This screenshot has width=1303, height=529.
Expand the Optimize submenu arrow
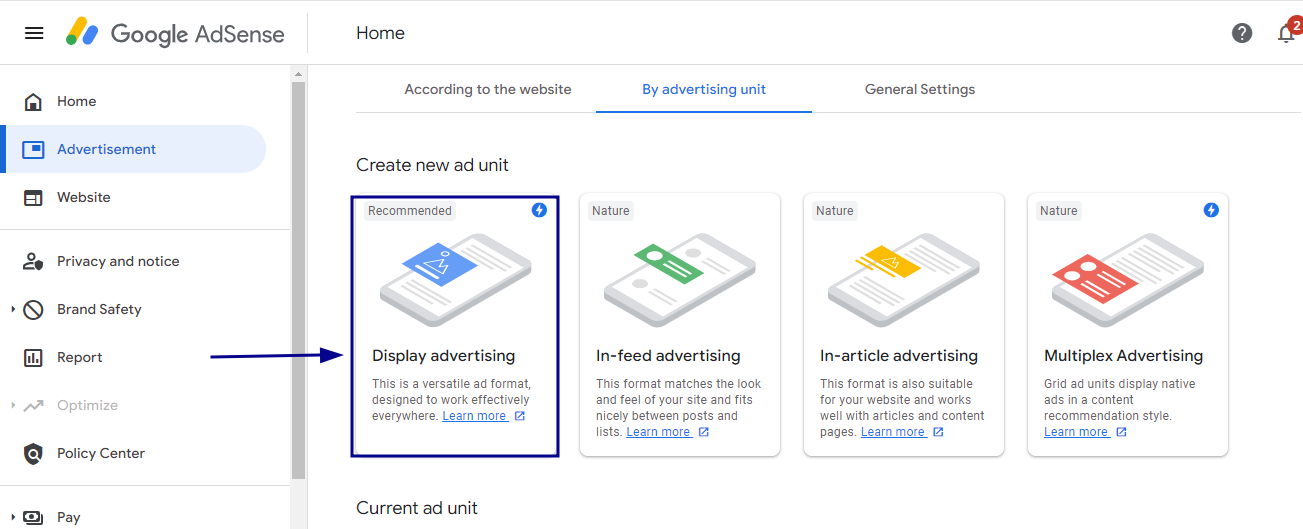point(13,405)
